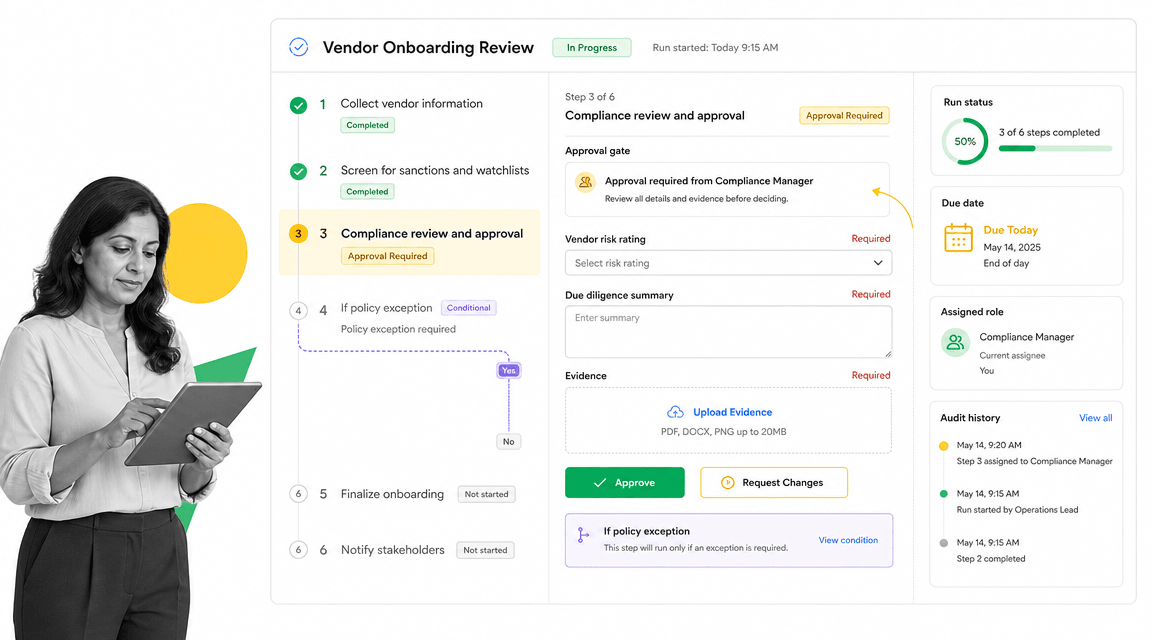Click the green check icon for step 2
Viewport: 1152px width, 640px height.
(x=298, y=172)
